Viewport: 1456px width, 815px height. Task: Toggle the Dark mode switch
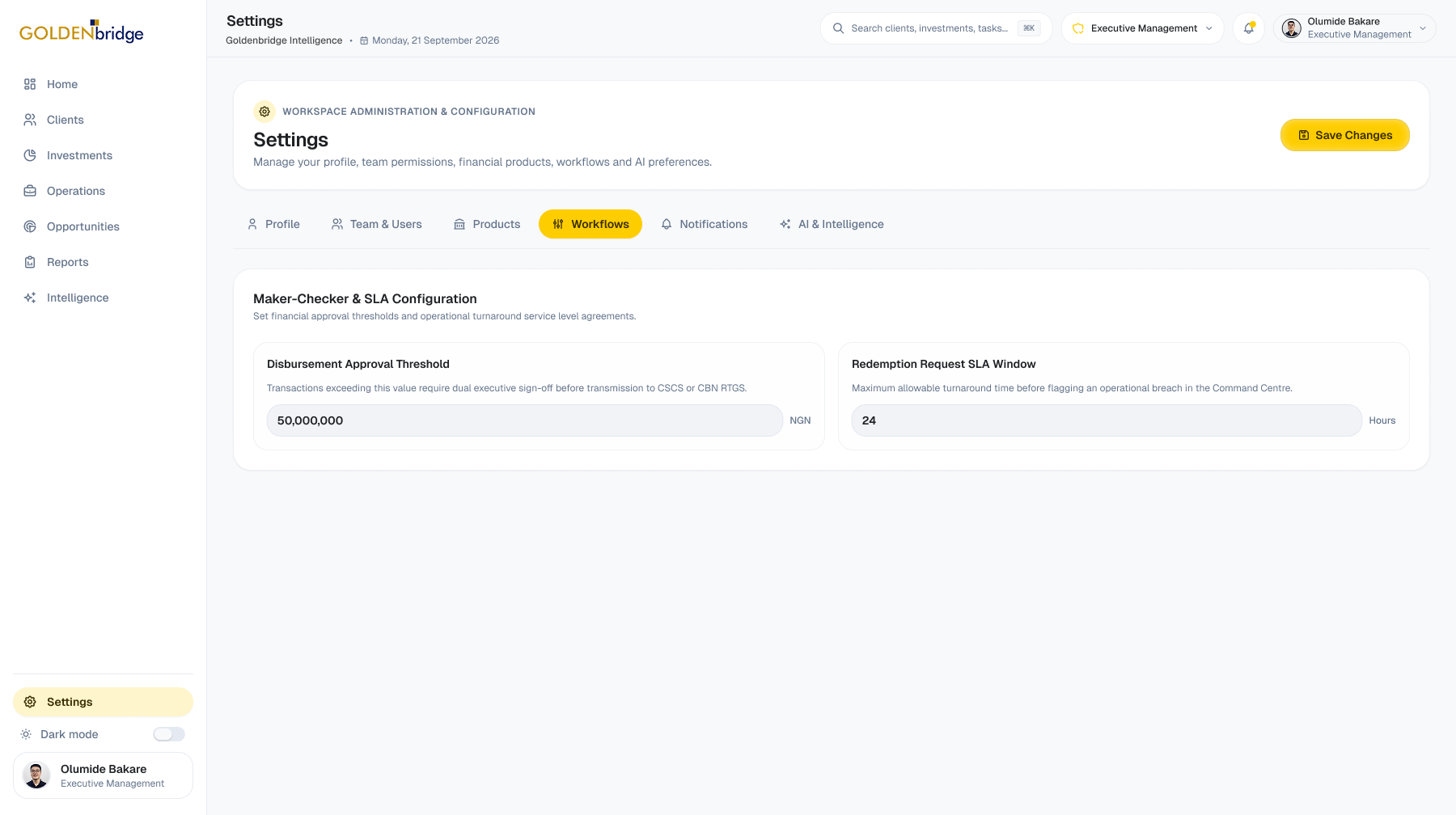[x=169, y=734]
